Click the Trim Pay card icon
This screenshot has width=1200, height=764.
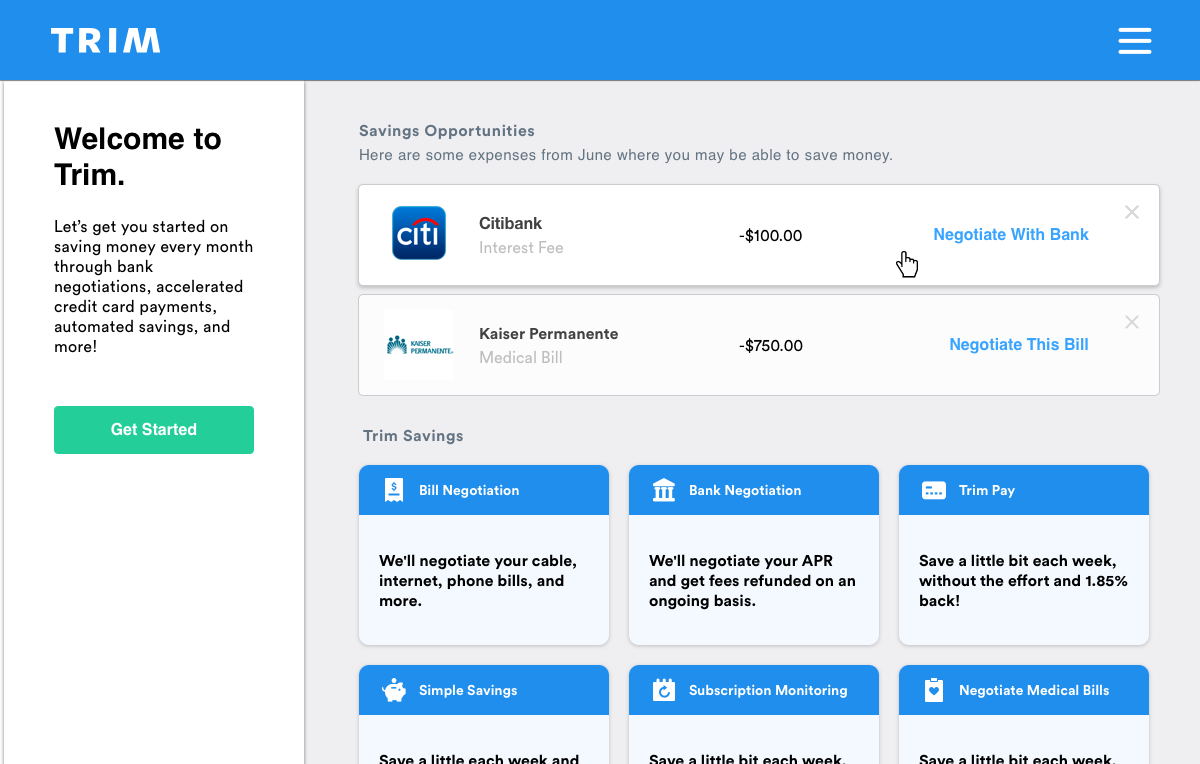tap(934, 491)
